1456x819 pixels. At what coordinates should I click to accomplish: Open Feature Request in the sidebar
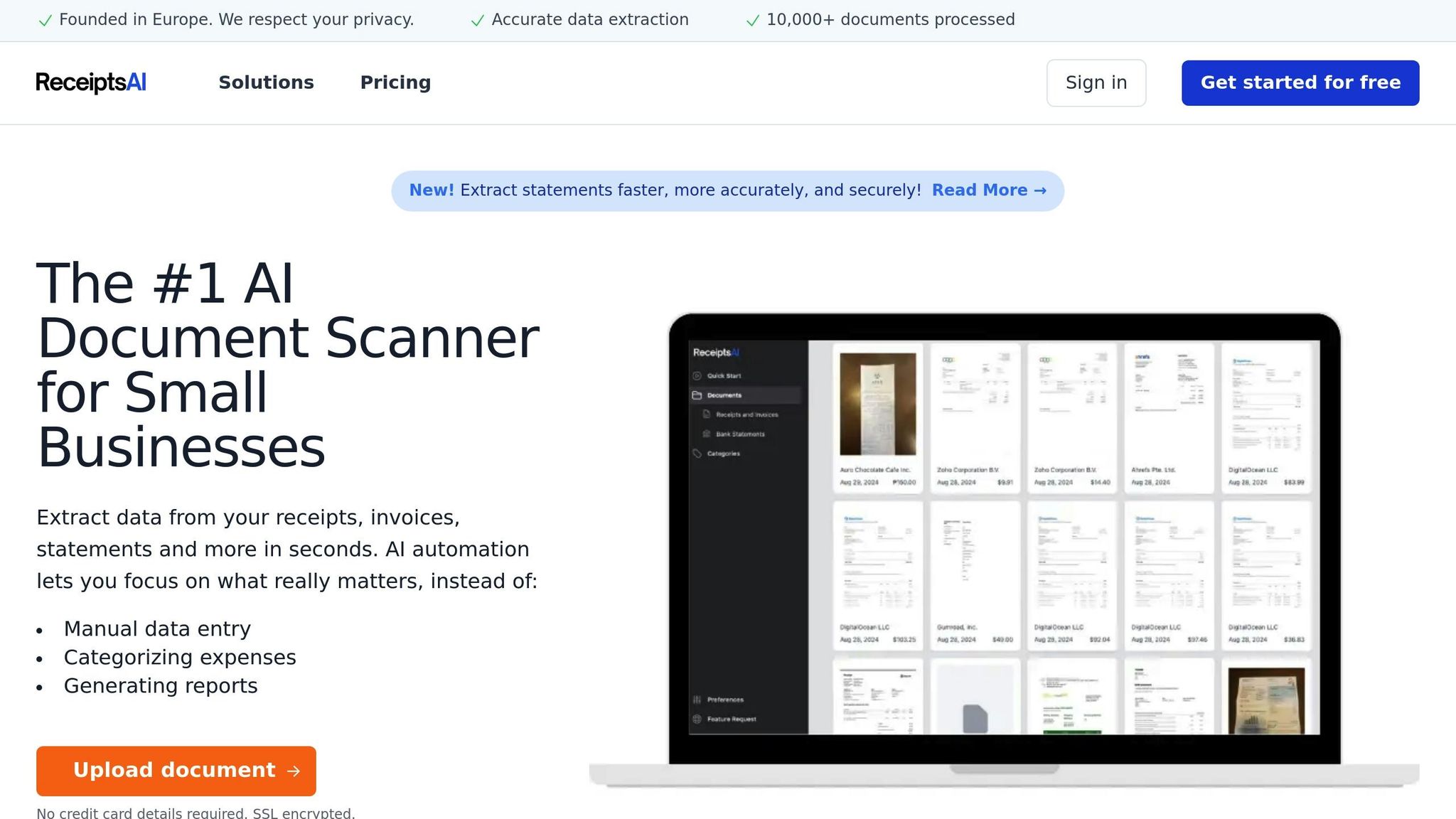pos(729,719)
